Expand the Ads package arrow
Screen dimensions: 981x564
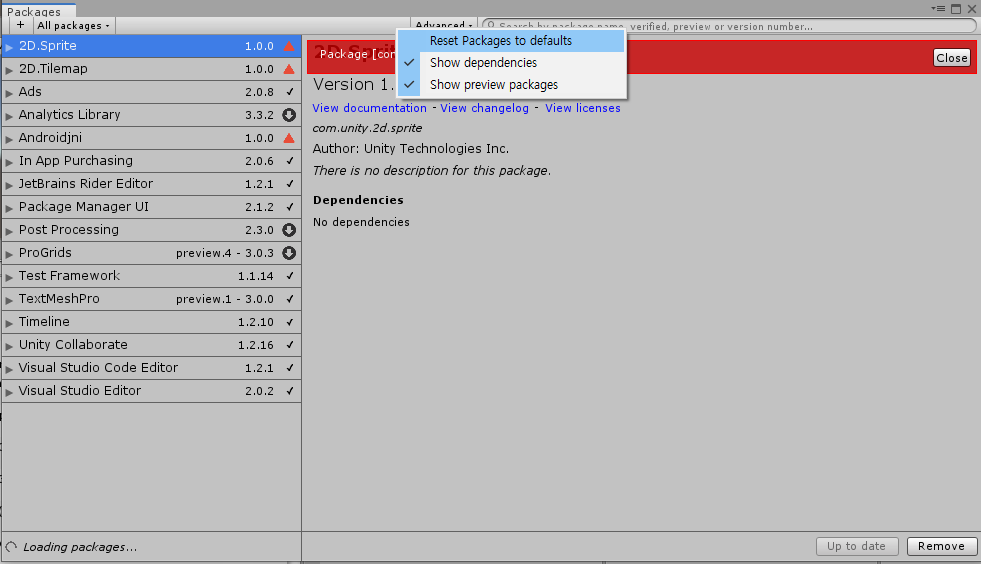point(9,93)
